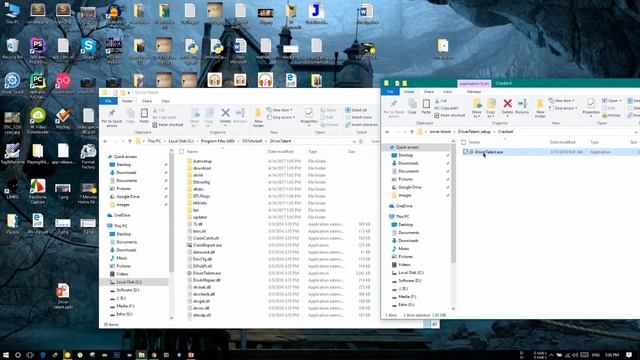Toggle select-all checkbox in DriverTalent file list header
The width and height of the screenshot is (640, 360).
pyautogui.click(x=182, y=151)
